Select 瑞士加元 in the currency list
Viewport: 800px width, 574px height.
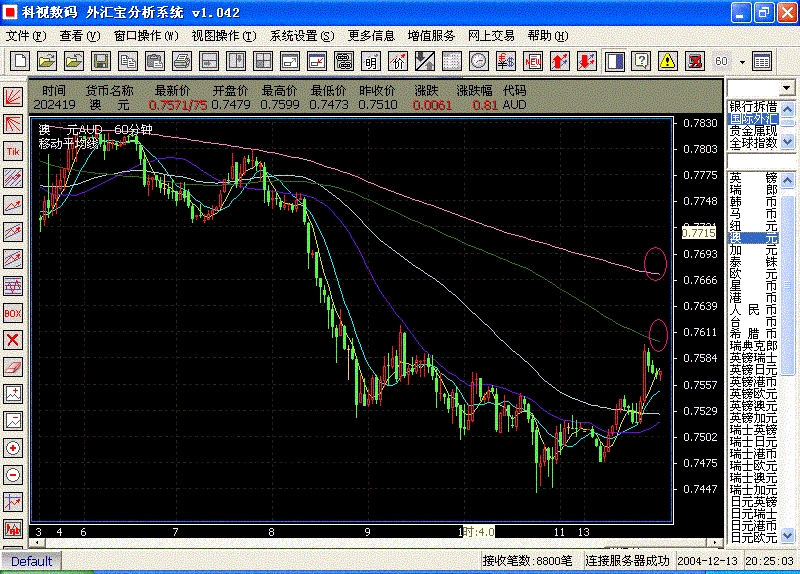pos(754,490)
